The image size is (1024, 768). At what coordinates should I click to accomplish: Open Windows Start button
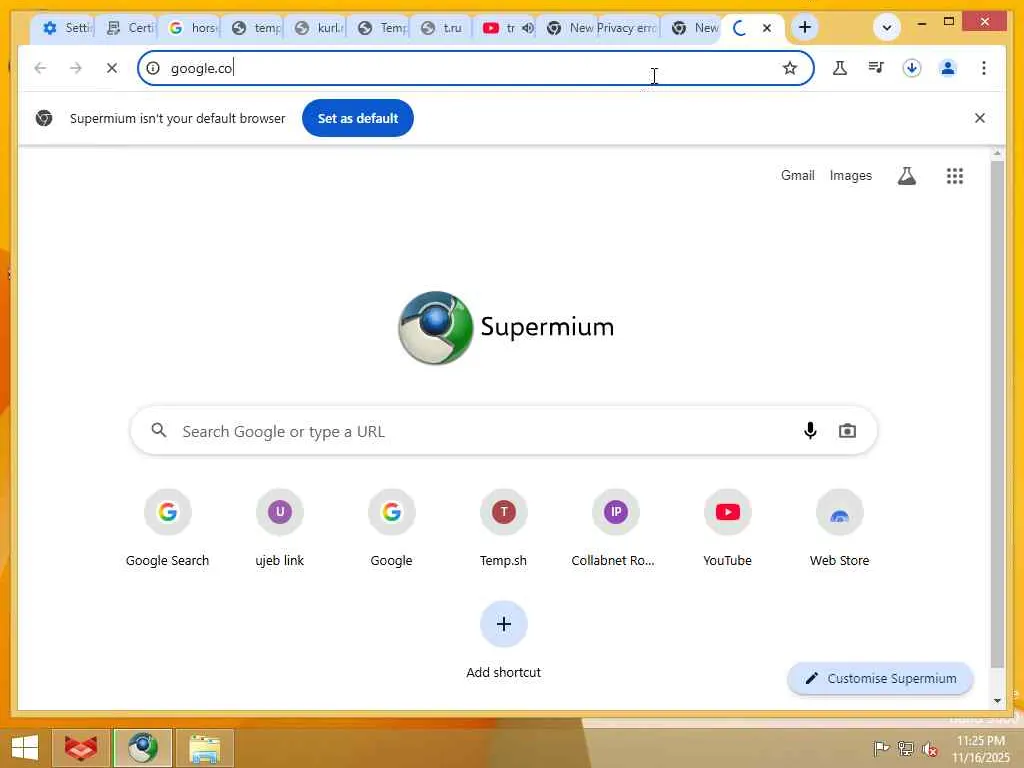point(25,748)
